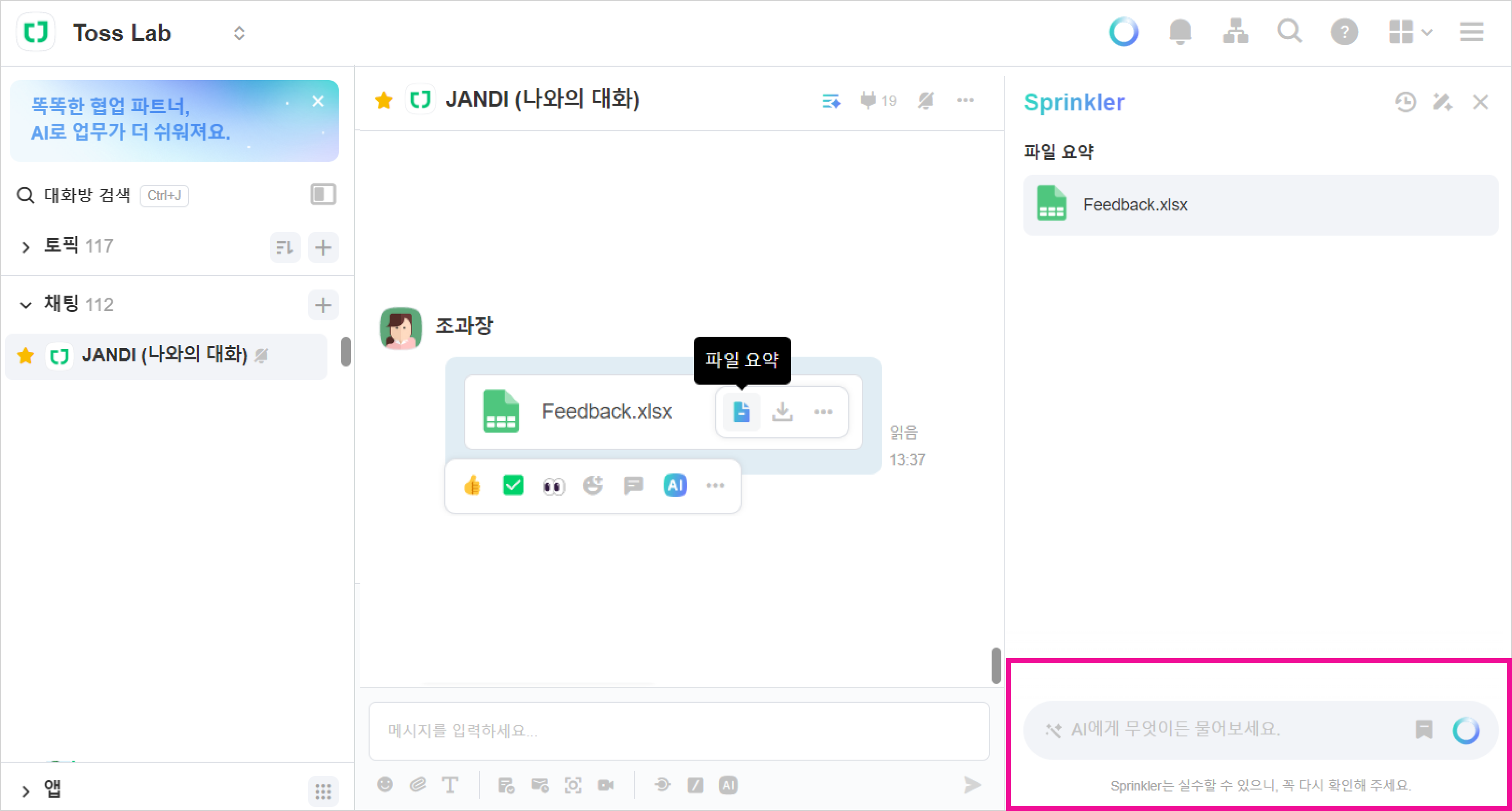Toggle star favorite for JANDI chat header

coord(384,100)
